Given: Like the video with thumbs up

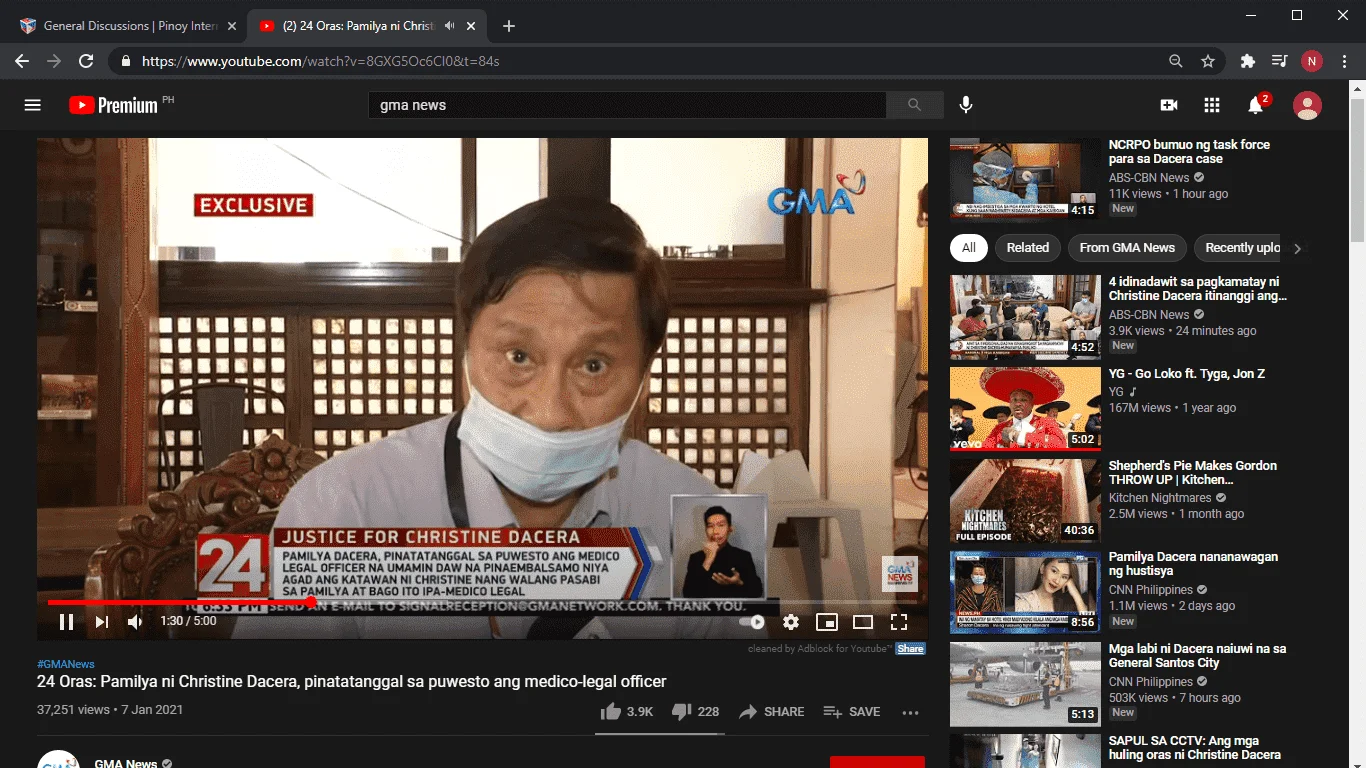Looking at the screenshot, I should tap(627, 712).
